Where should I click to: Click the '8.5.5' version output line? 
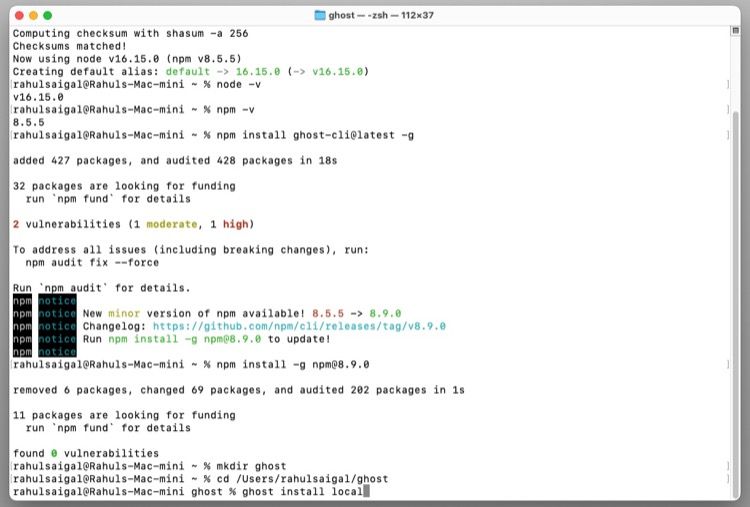[29, 122]
